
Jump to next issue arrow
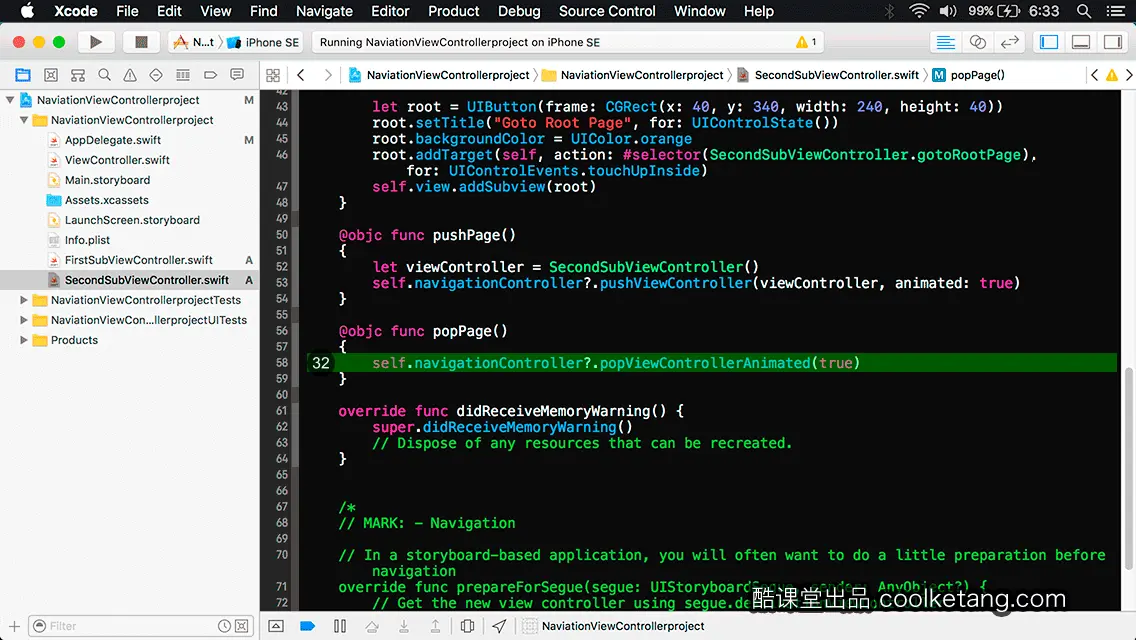click(x=1129, y=75)
